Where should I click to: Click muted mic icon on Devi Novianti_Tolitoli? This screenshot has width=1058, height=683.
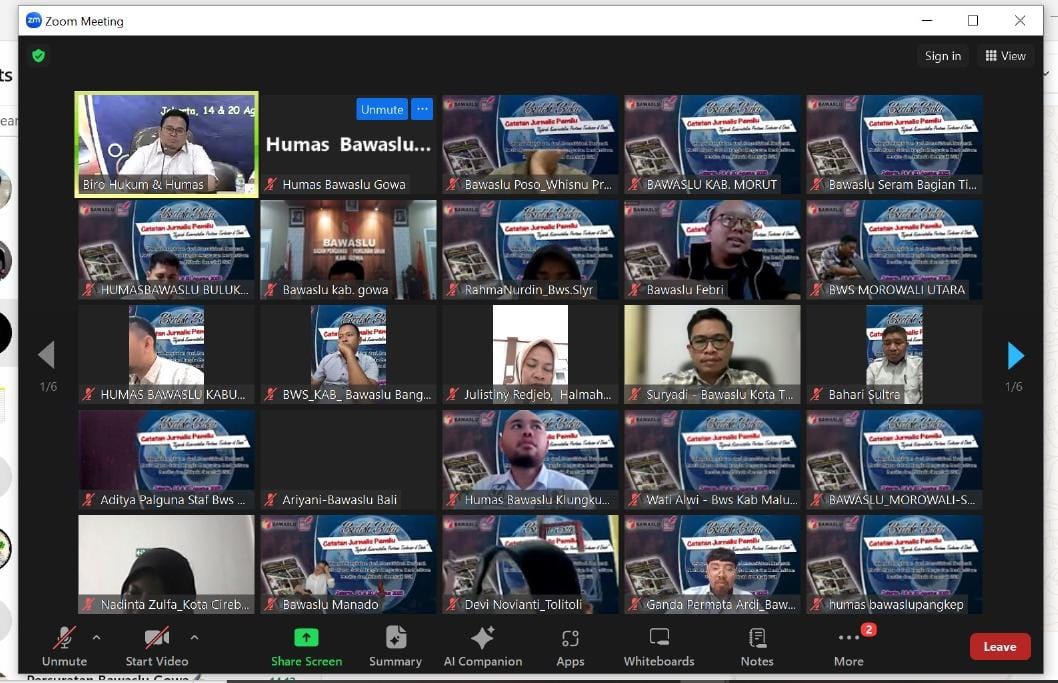pyautogui.click(x=453, y=605)
